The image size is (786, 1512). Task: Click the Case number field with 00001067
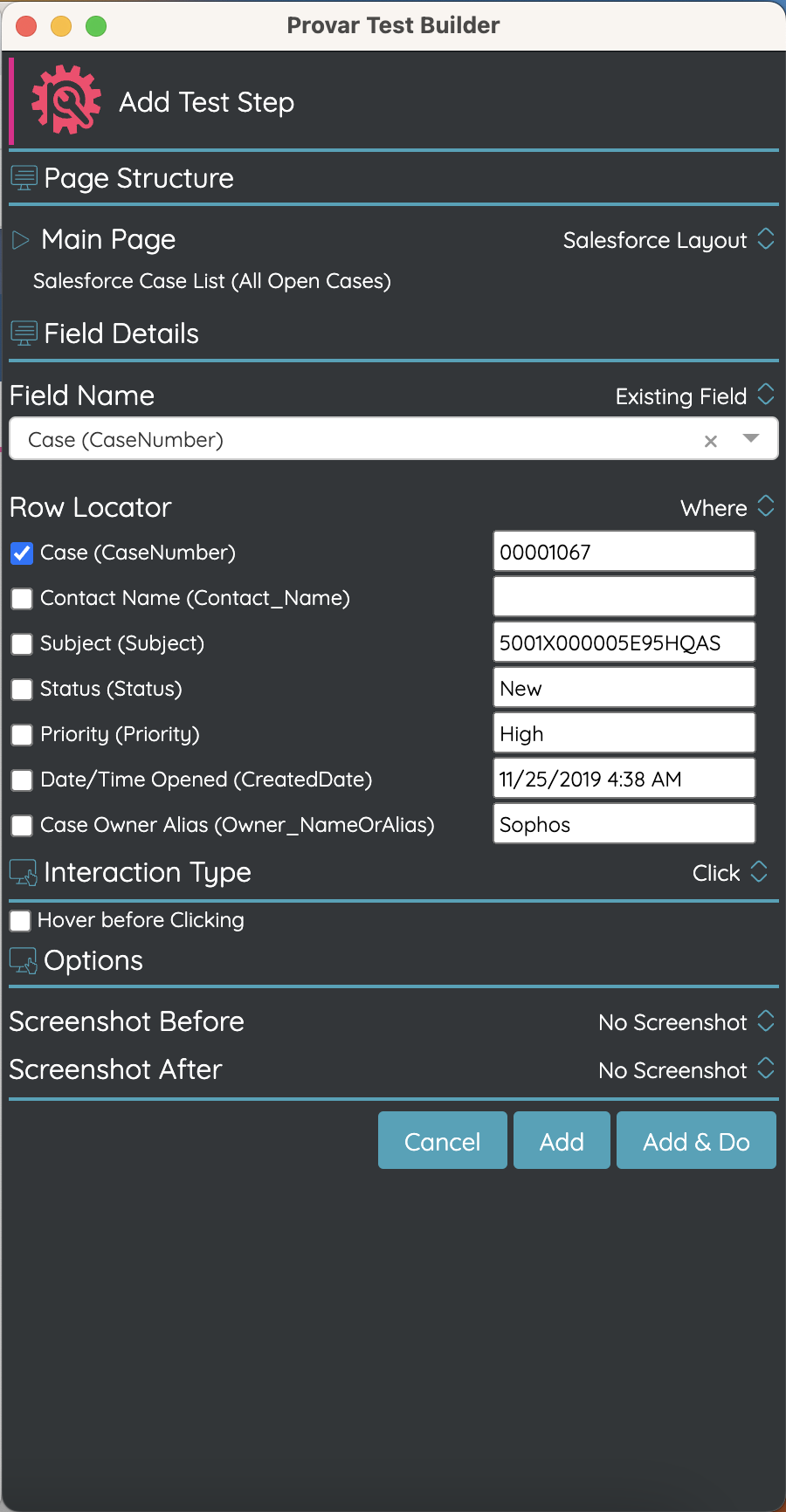624,552
